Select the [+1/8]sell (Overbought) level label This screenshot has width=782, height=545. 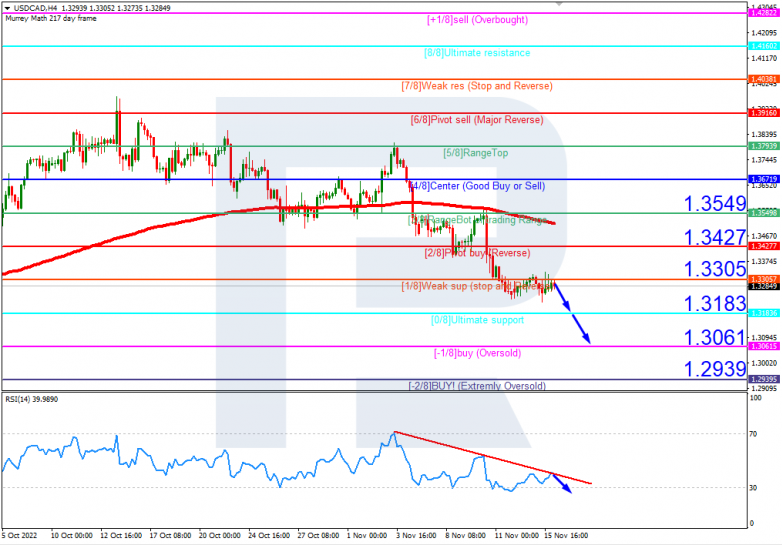click(x=477, y=20)
